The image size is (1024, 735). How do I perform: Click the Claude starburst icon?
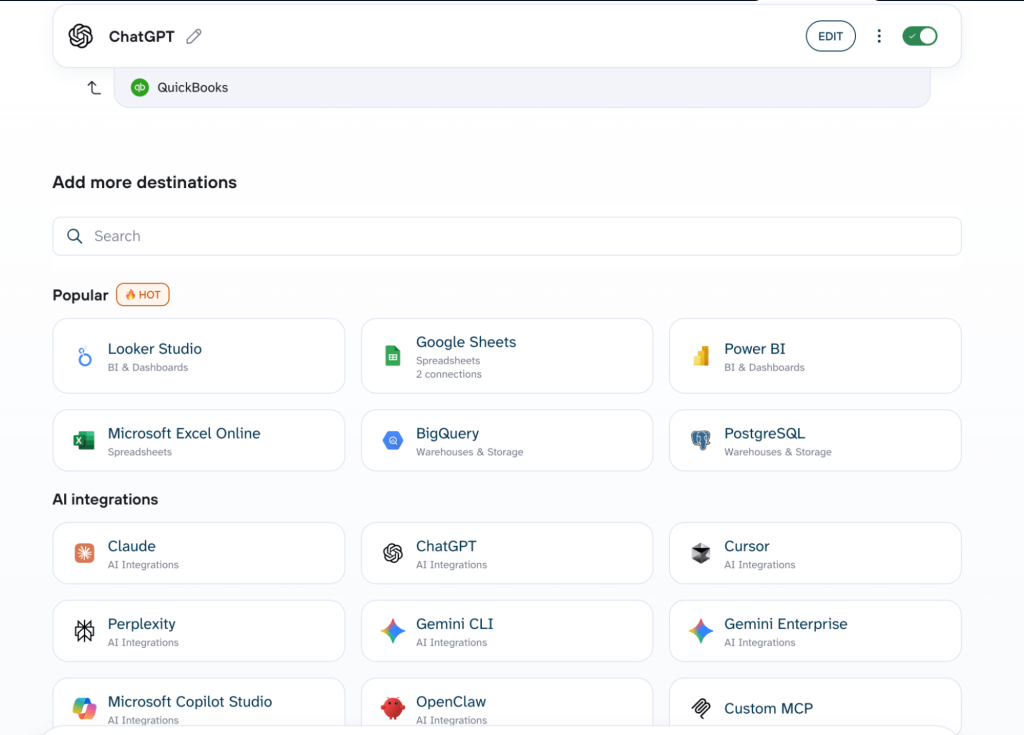(x=84, y=553)
